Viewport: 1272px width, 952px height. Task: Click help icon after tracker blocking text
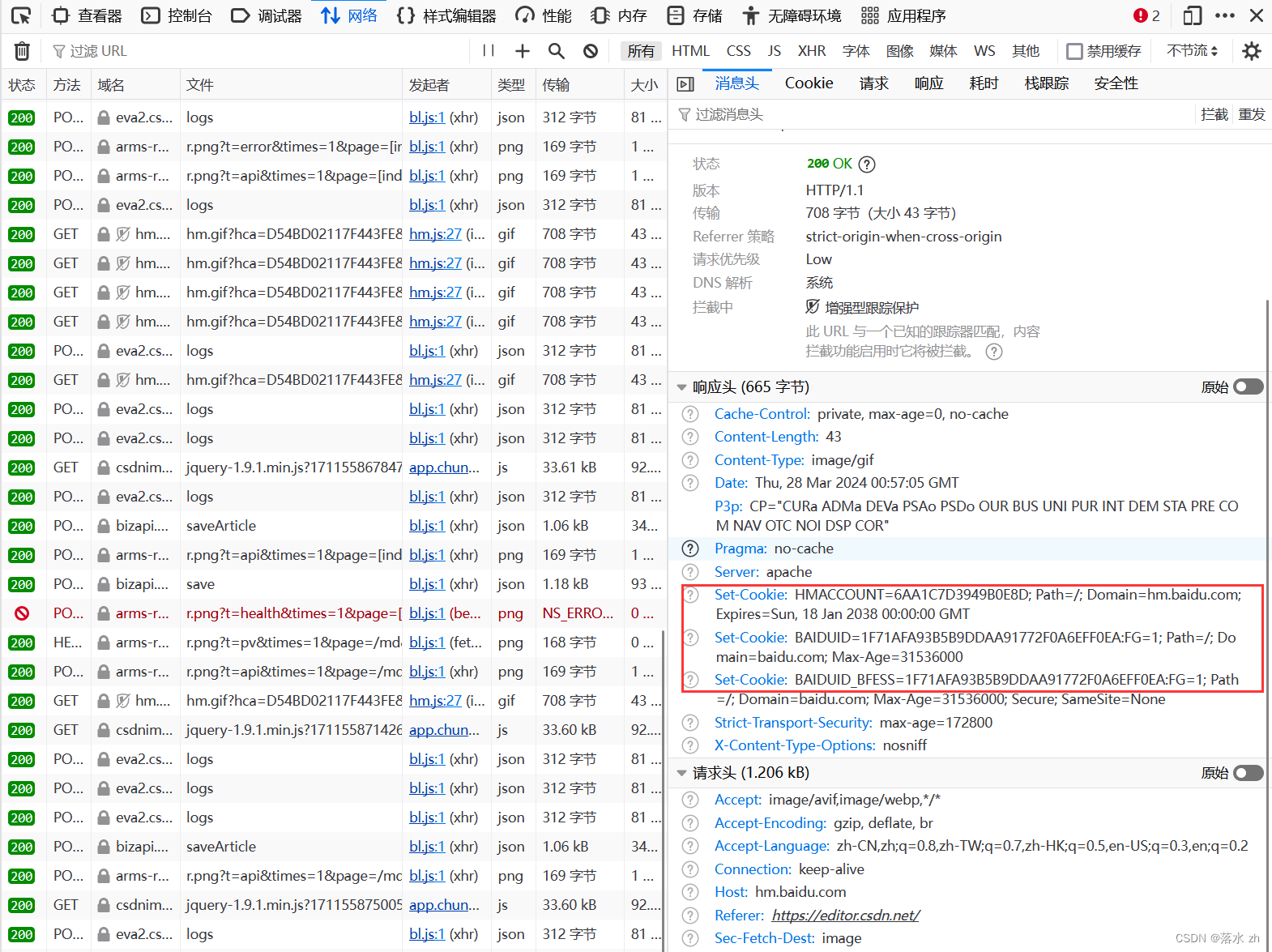point(994,352)
